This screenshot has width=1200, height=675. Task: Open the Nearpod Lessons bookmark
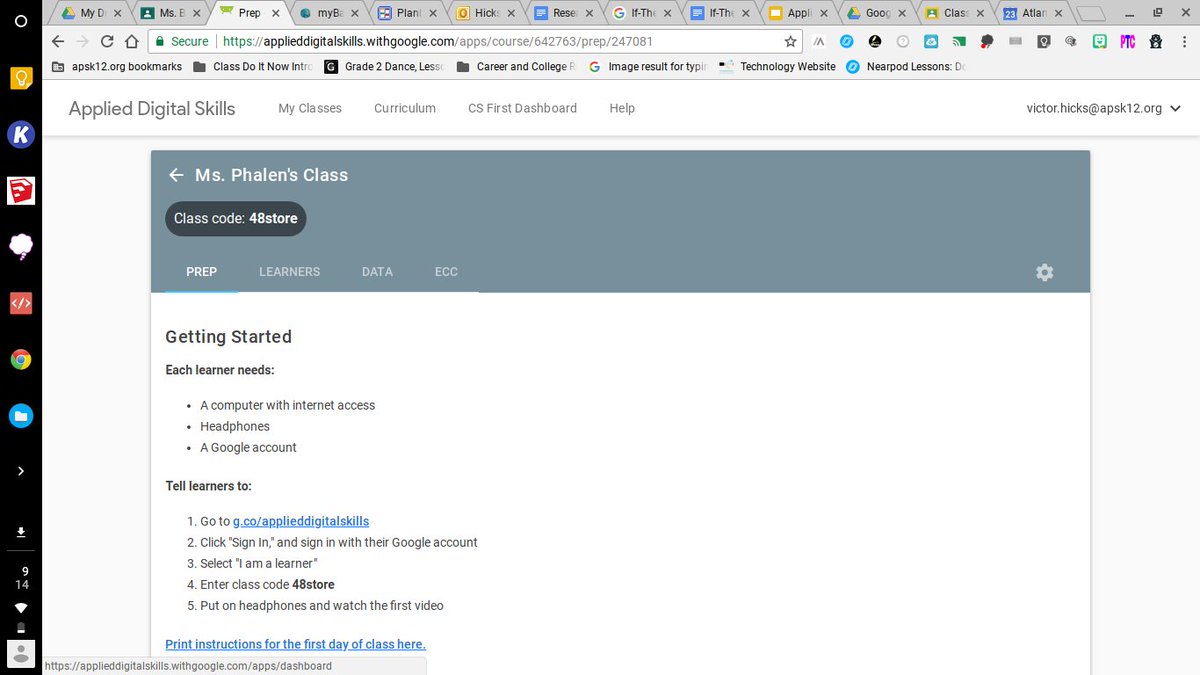[x=906, y=67]
